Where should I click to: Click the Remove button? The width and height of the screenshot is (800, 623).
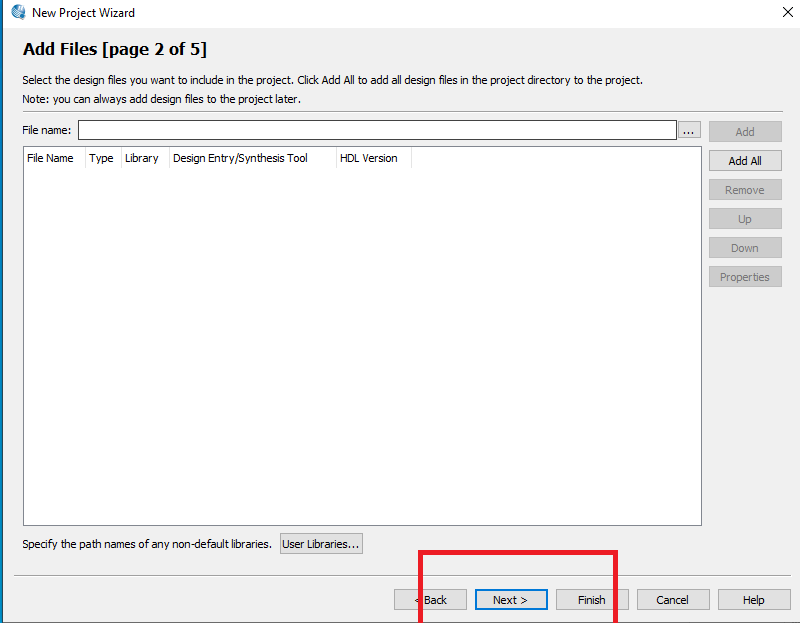coord(745,190)
